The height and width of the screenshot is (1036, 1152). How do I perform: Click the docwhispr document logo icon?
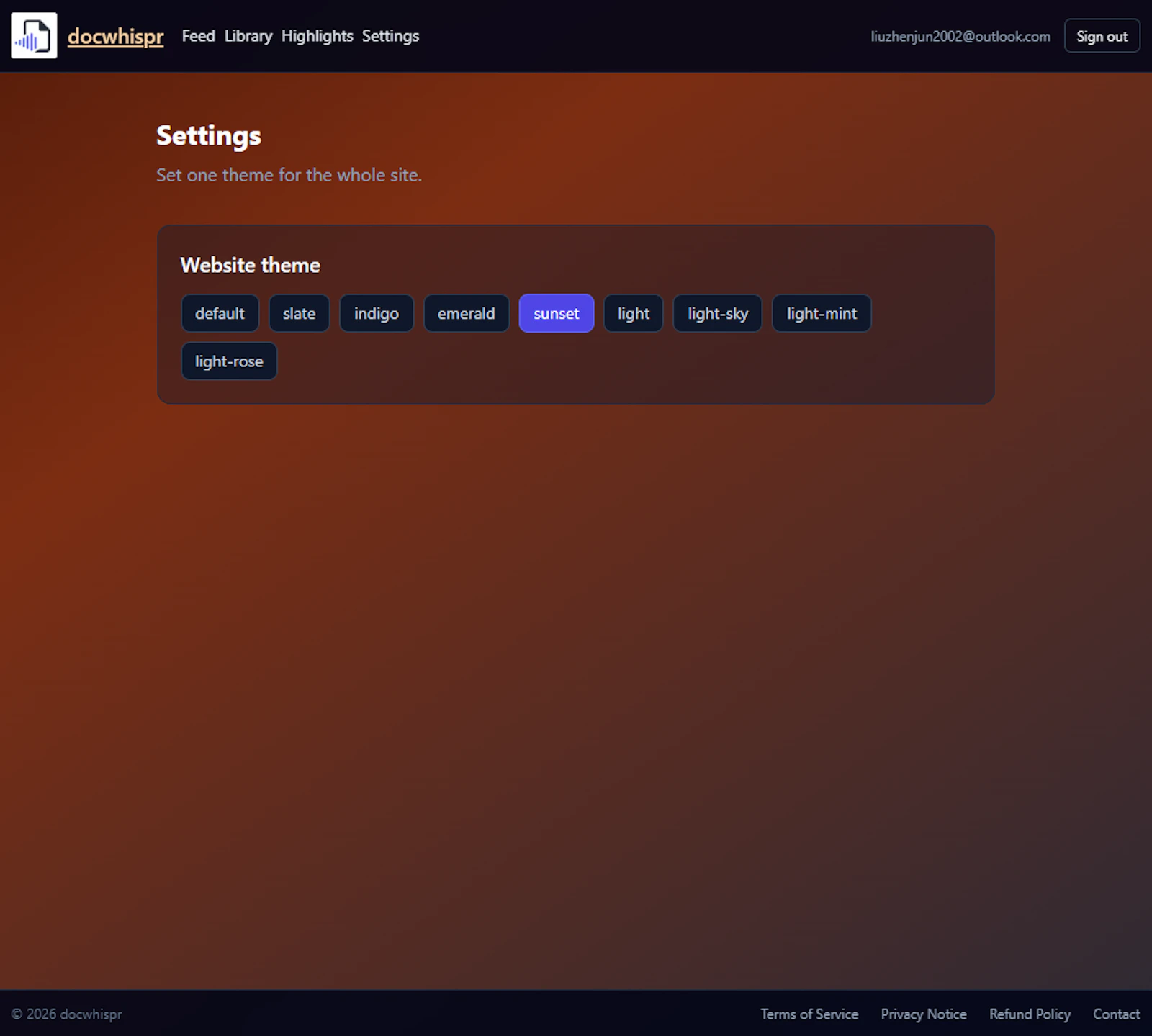34,35
